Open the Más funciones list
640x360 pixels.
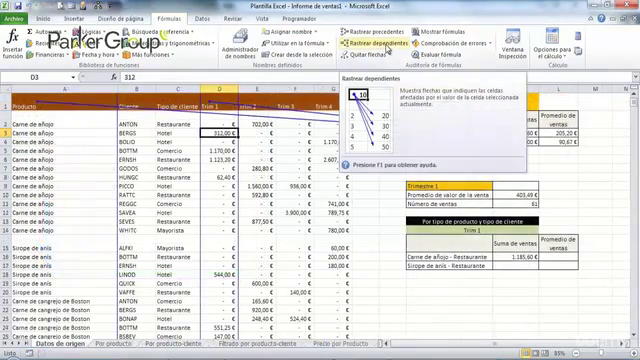coord(148,54)
